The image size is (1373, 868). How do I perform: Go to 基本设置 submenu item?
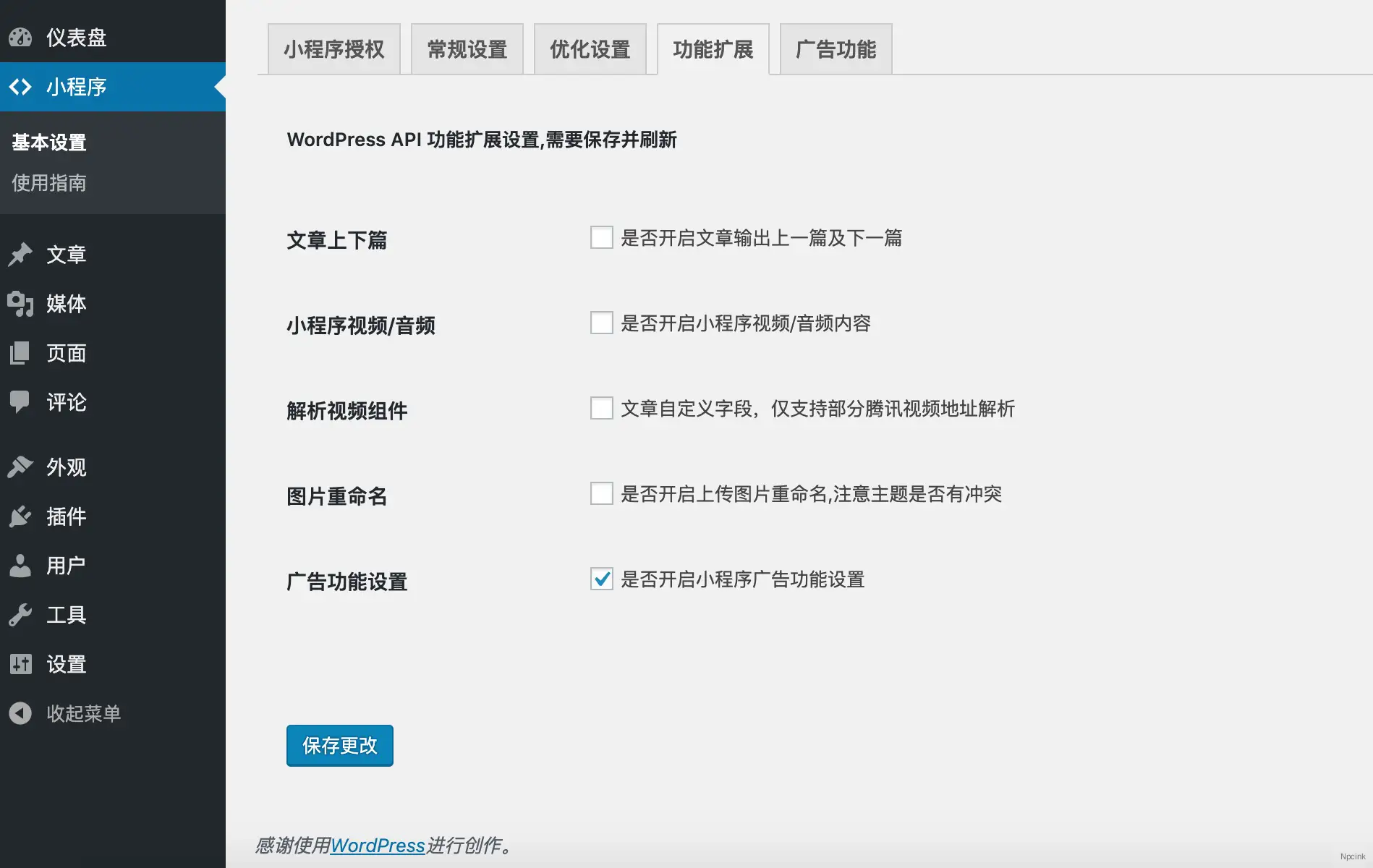point(48,142)
